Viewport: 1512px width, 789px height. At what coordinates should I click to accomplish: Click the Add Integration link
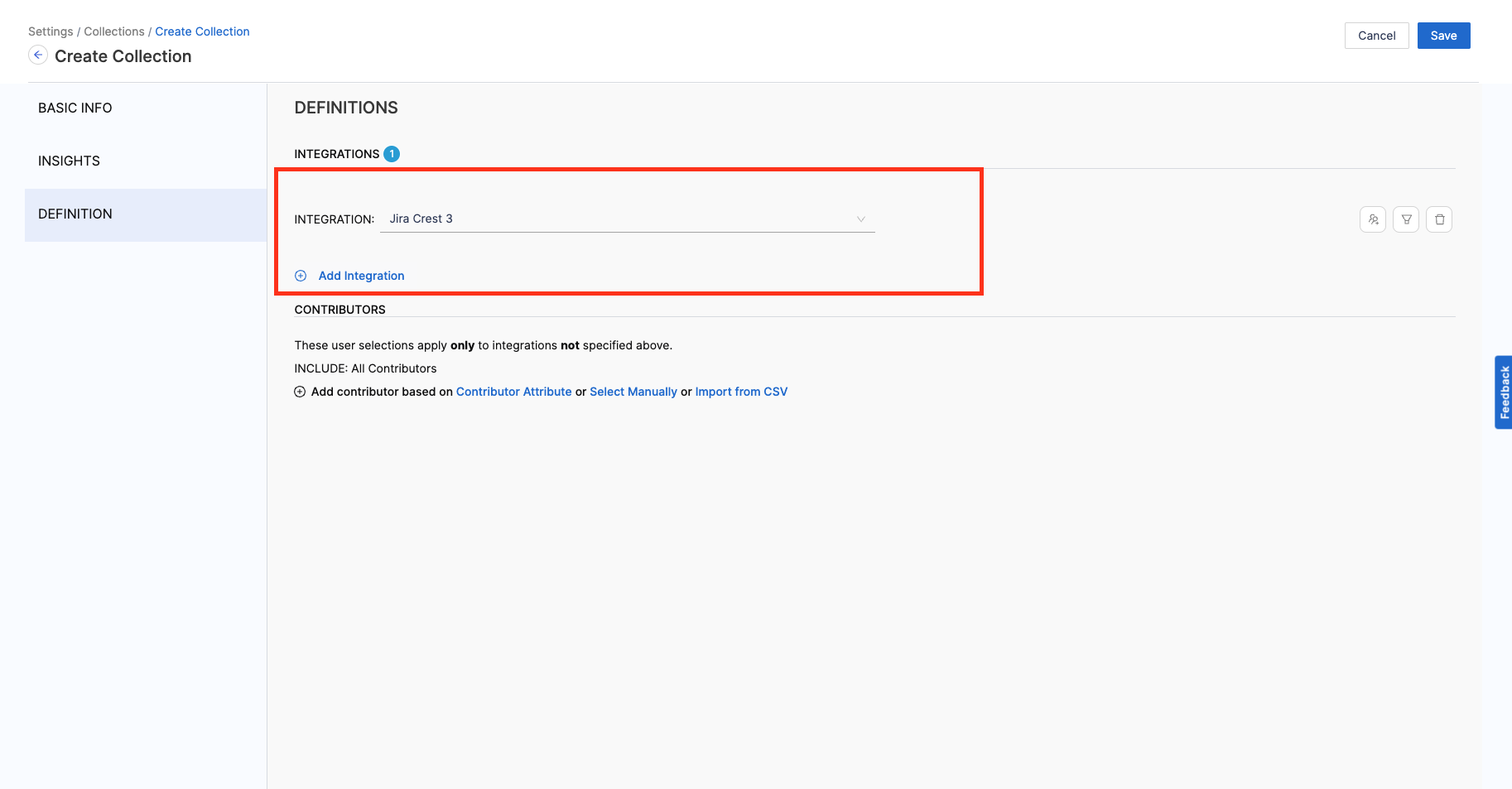click(361, 276)
